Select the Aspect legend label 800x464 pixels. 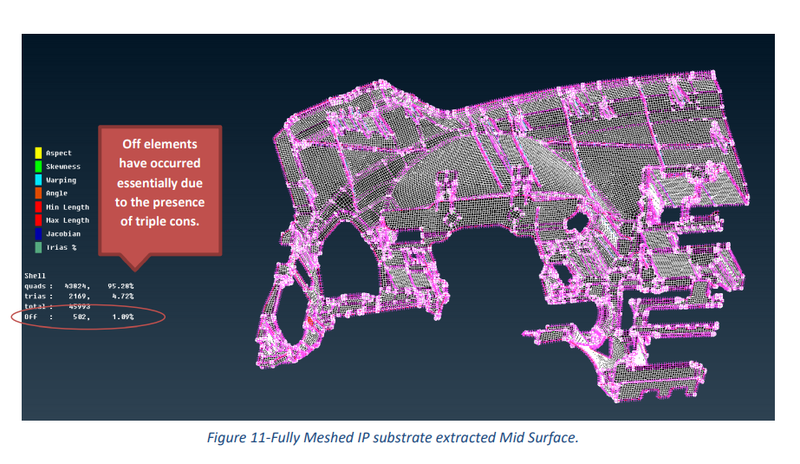pos(59,153)
